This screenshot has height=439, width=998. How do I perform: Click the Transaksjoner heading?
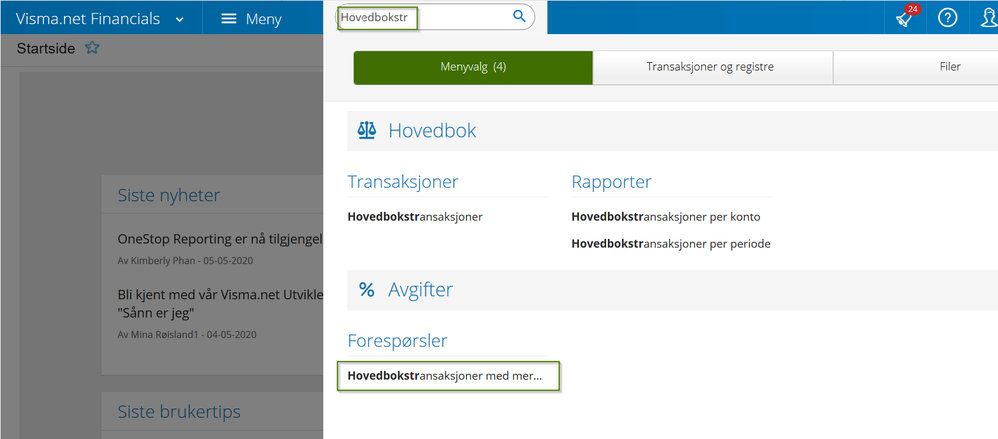tap(403, 182)
